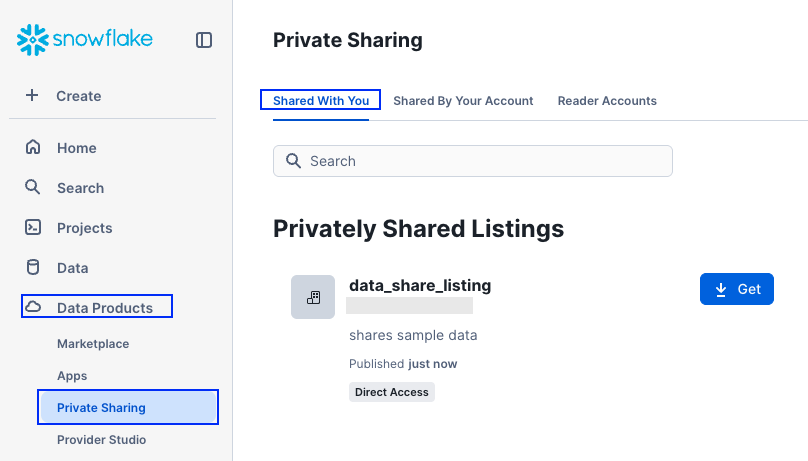Screen dimensions: 808x461
Task: Click the 'shares sample data' description
Action: tap(413, 335)
